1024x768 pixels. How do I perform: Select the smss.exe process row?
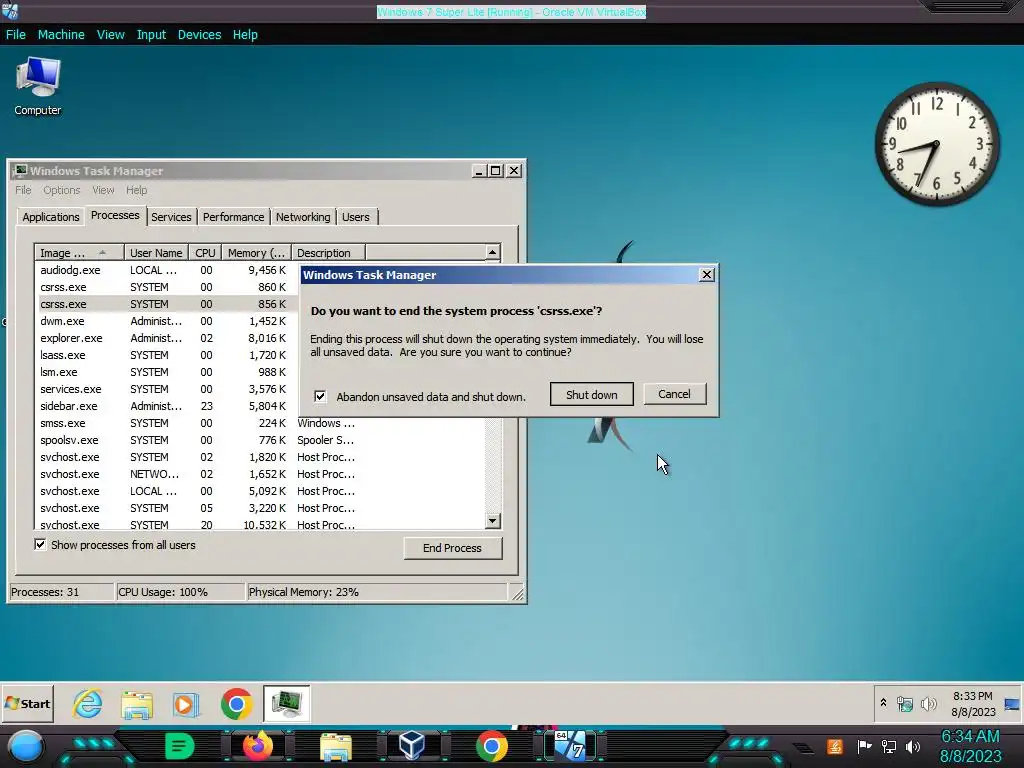[x=260, y=423]
